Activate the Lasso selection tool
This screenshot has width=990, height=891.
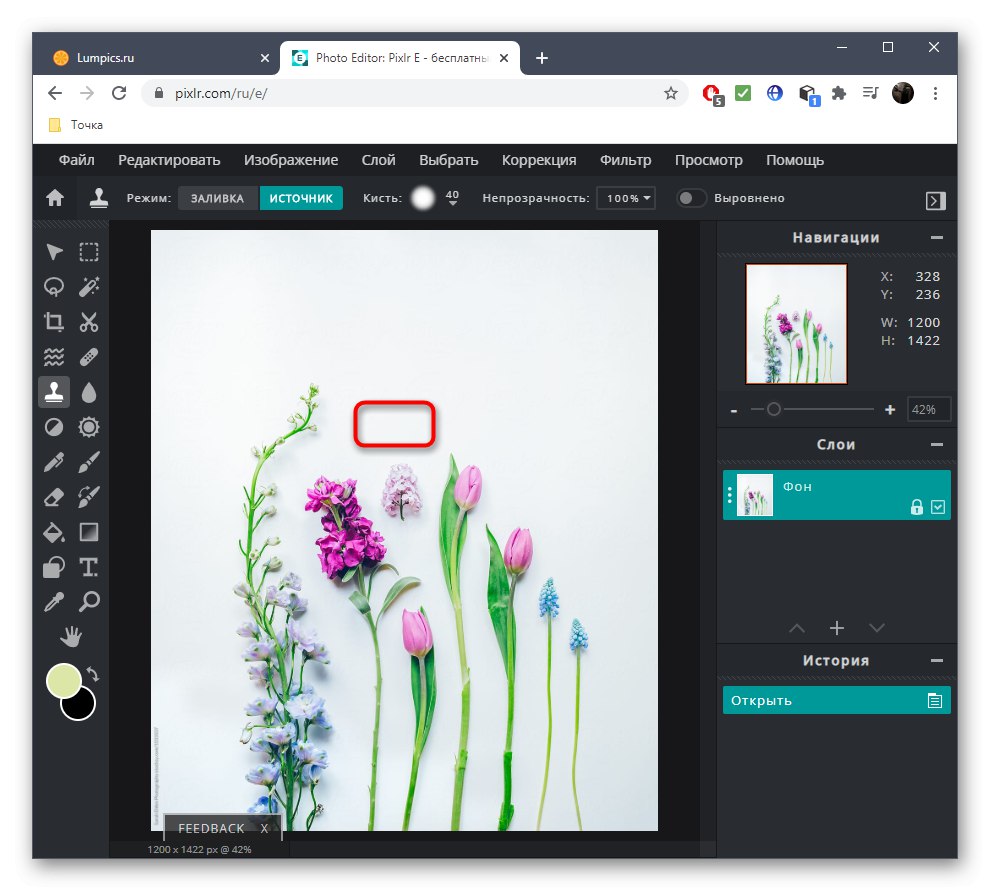point(54,287)
